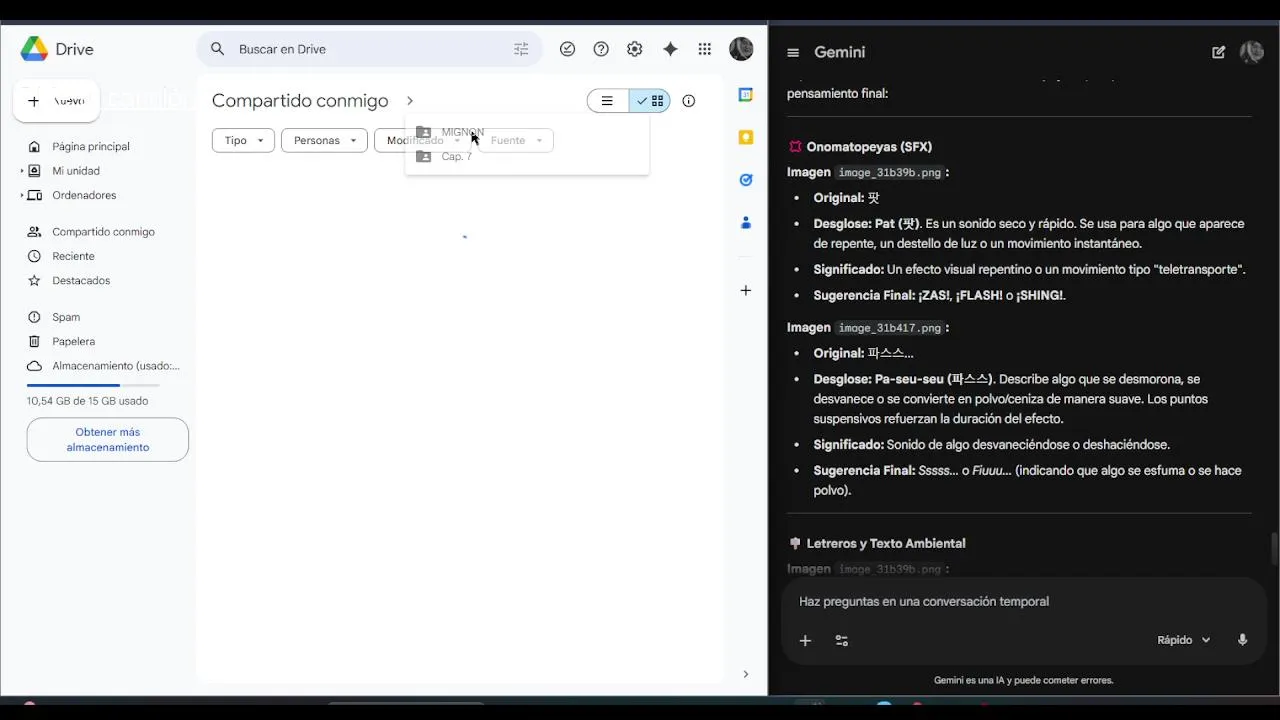Image resolution: width=1280 pixels, height=720 pixels.
Task: Start new Gemini chat
Action: (1218, 52)
